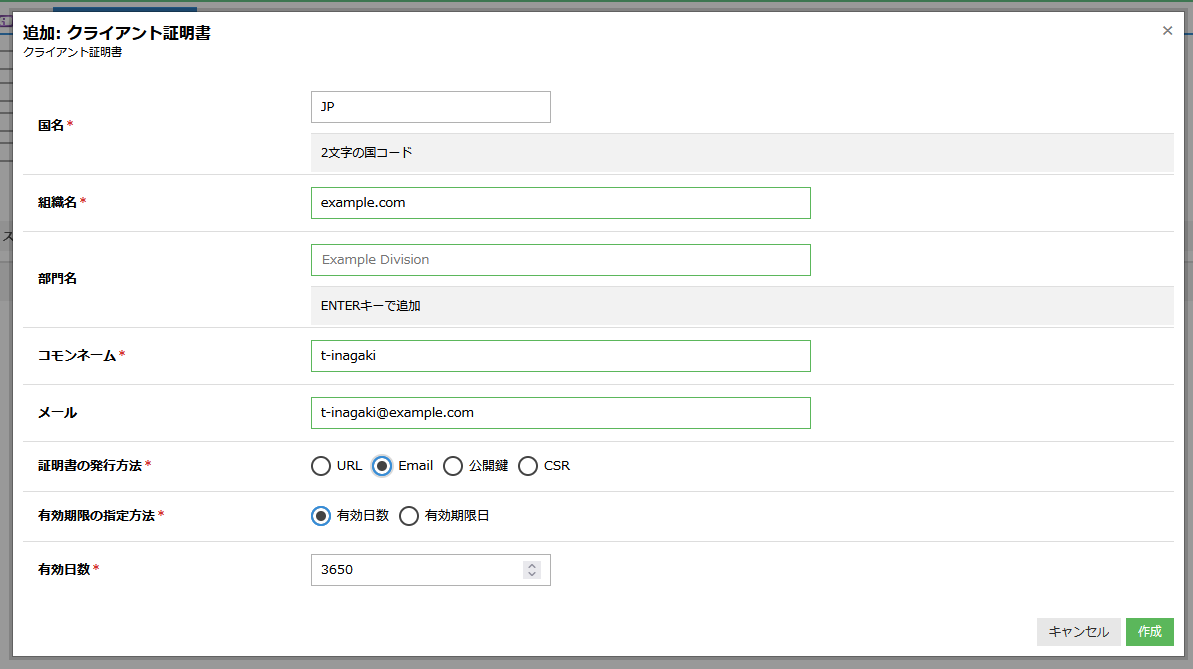
Task: Choose the Email issue method radio
Action: pyautogui.click(x=382, y=466)
